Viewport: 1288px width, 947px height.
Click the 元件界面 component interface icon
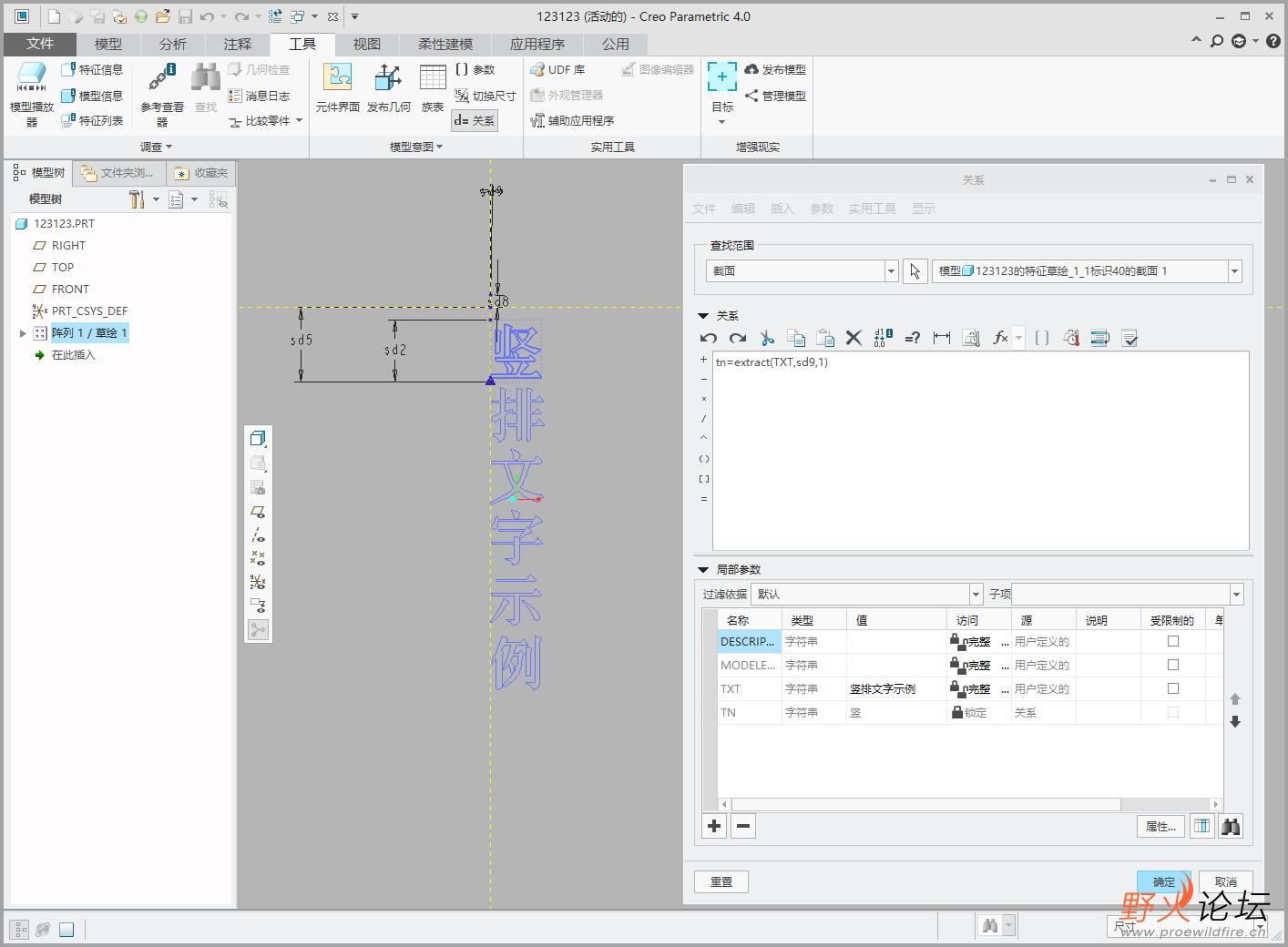pyautogui.click(x=338, y=88)
